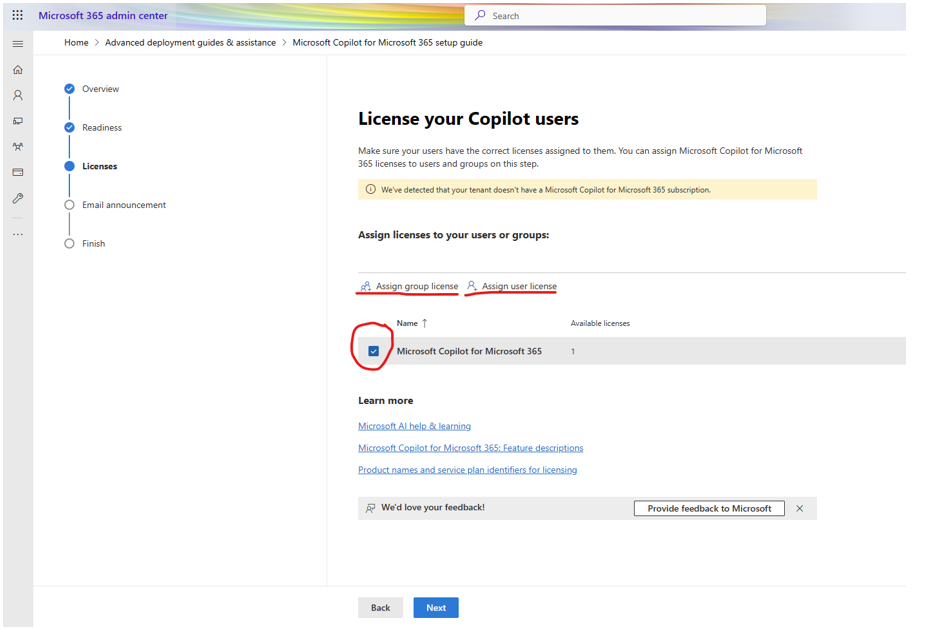This screenshot has height=629, width=950.
Task: Navigate to Advanced deployment guides breadcrumb
Action: point(190,43)
